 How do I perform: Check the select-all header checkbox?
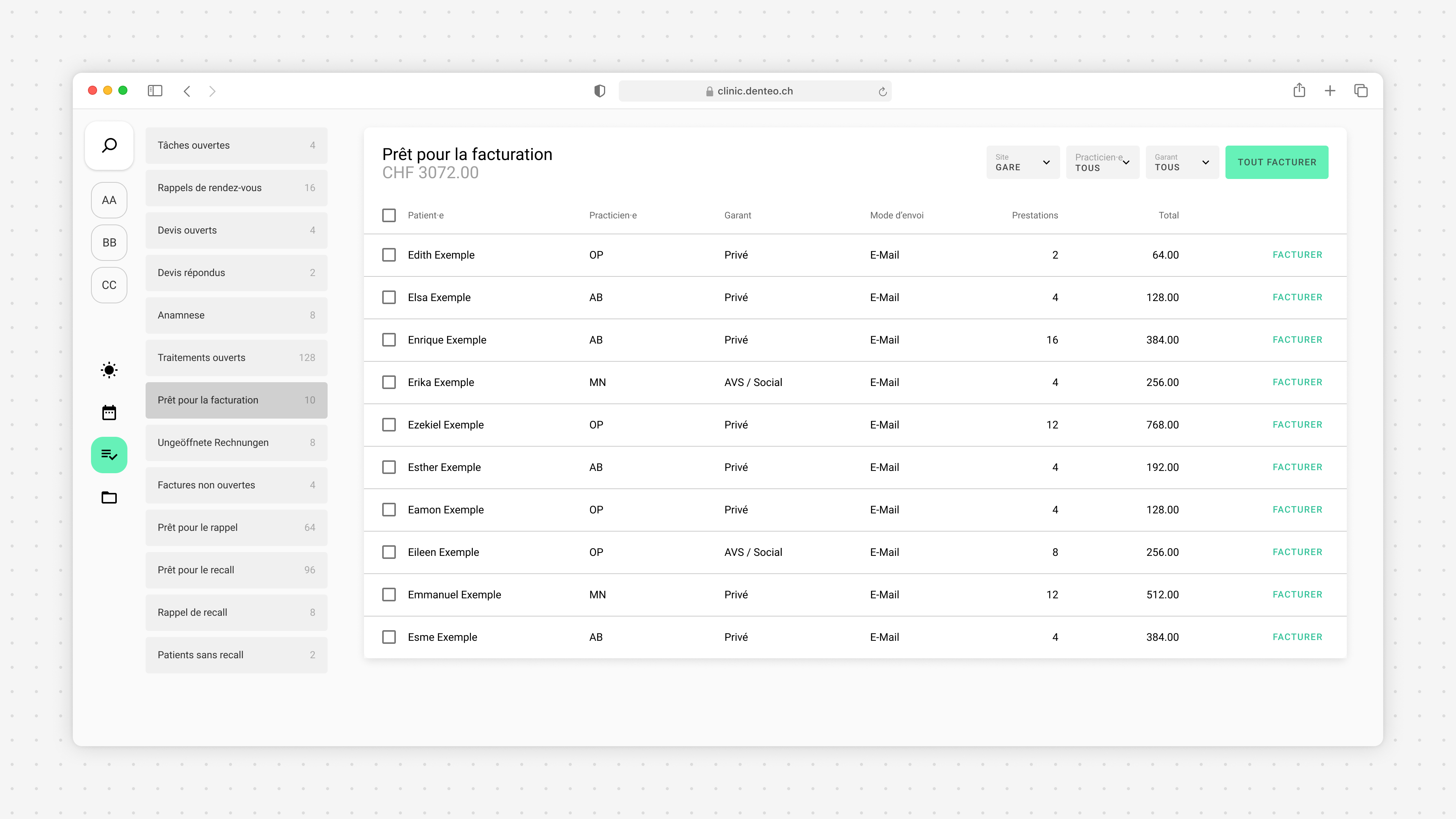pos(389,215)
